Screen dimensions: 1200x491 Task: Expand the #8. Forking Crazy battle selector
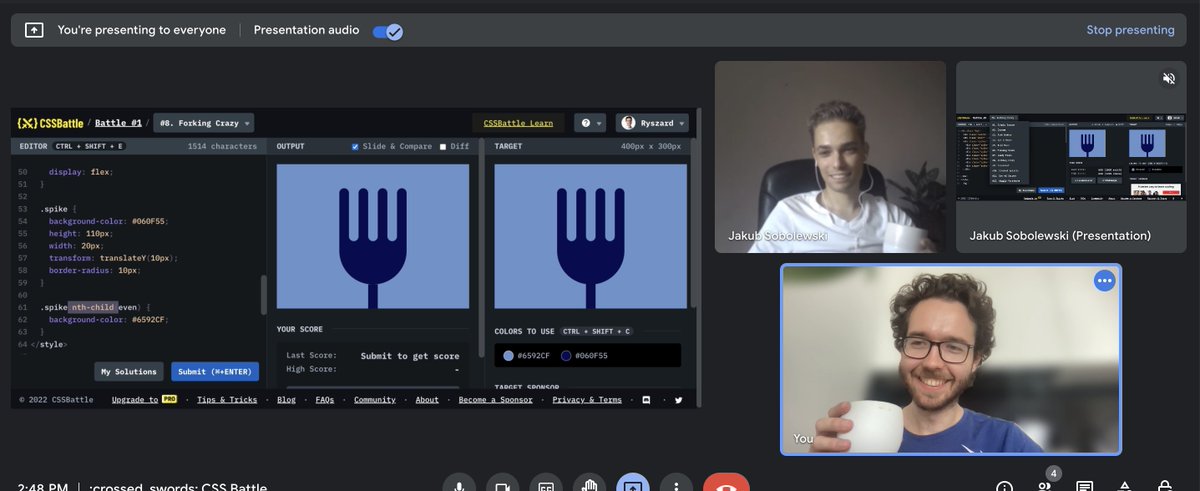(x=204, y=123)
